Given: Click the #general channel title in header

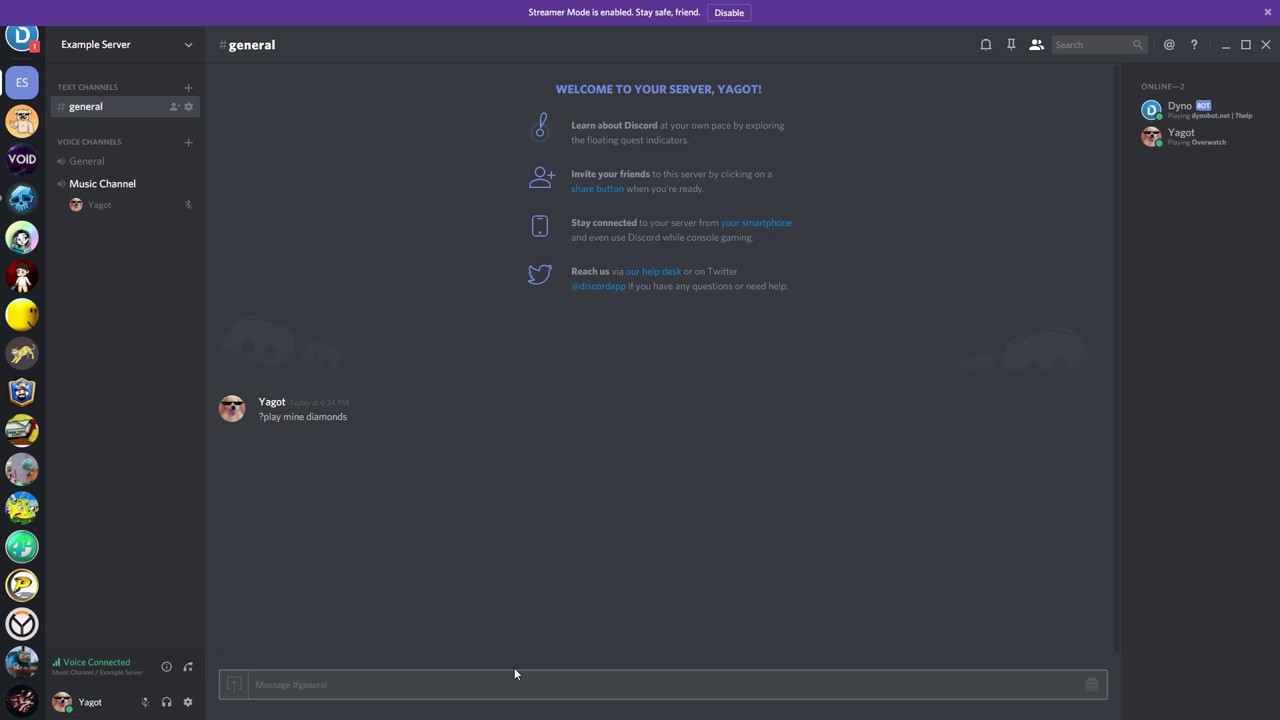Looking at the screenshot, I should coord(247,45).
